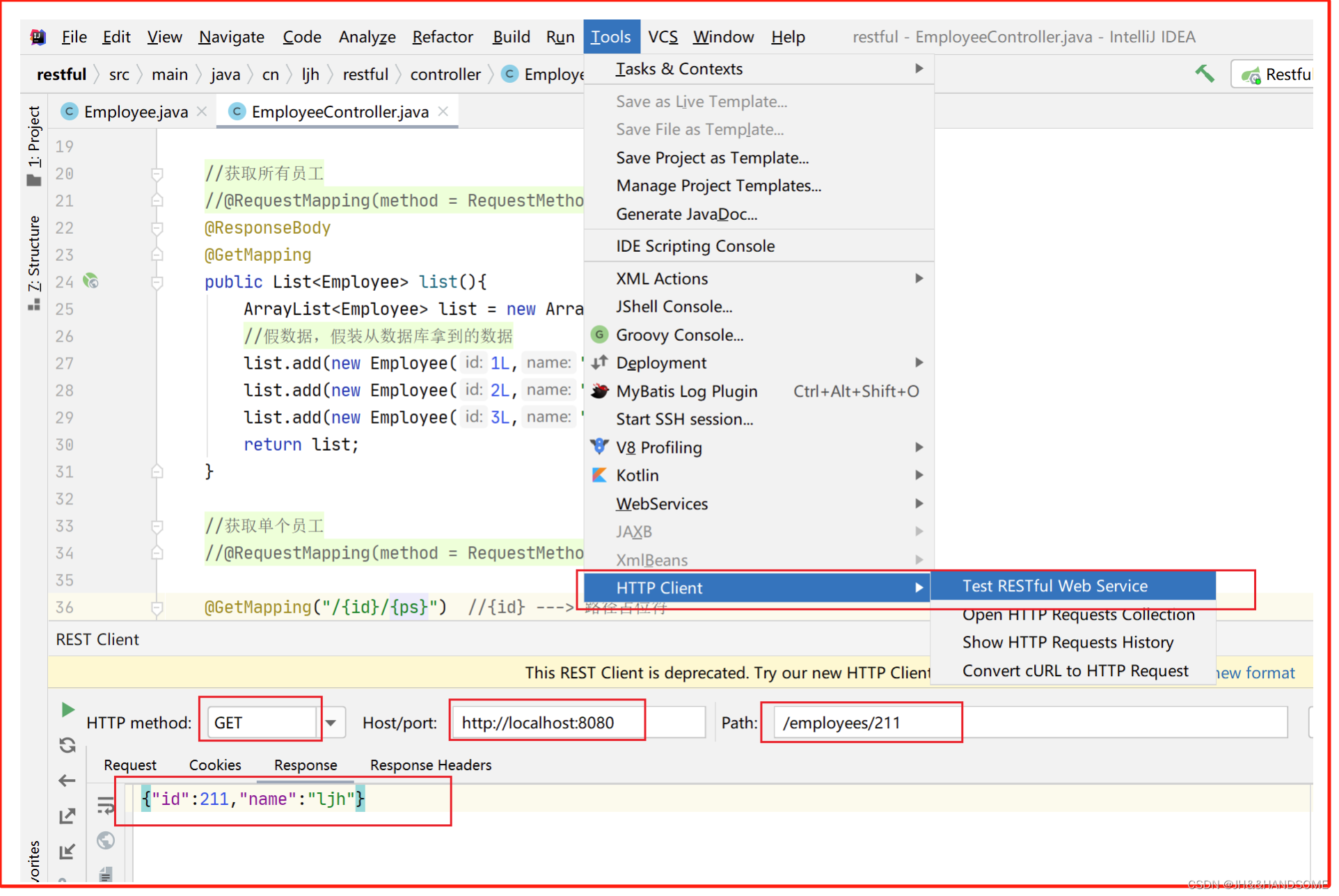This screenshot has width=1339, height=896.
Task: Click the controller breadcrumb
Action: click(x=445, y=74)
